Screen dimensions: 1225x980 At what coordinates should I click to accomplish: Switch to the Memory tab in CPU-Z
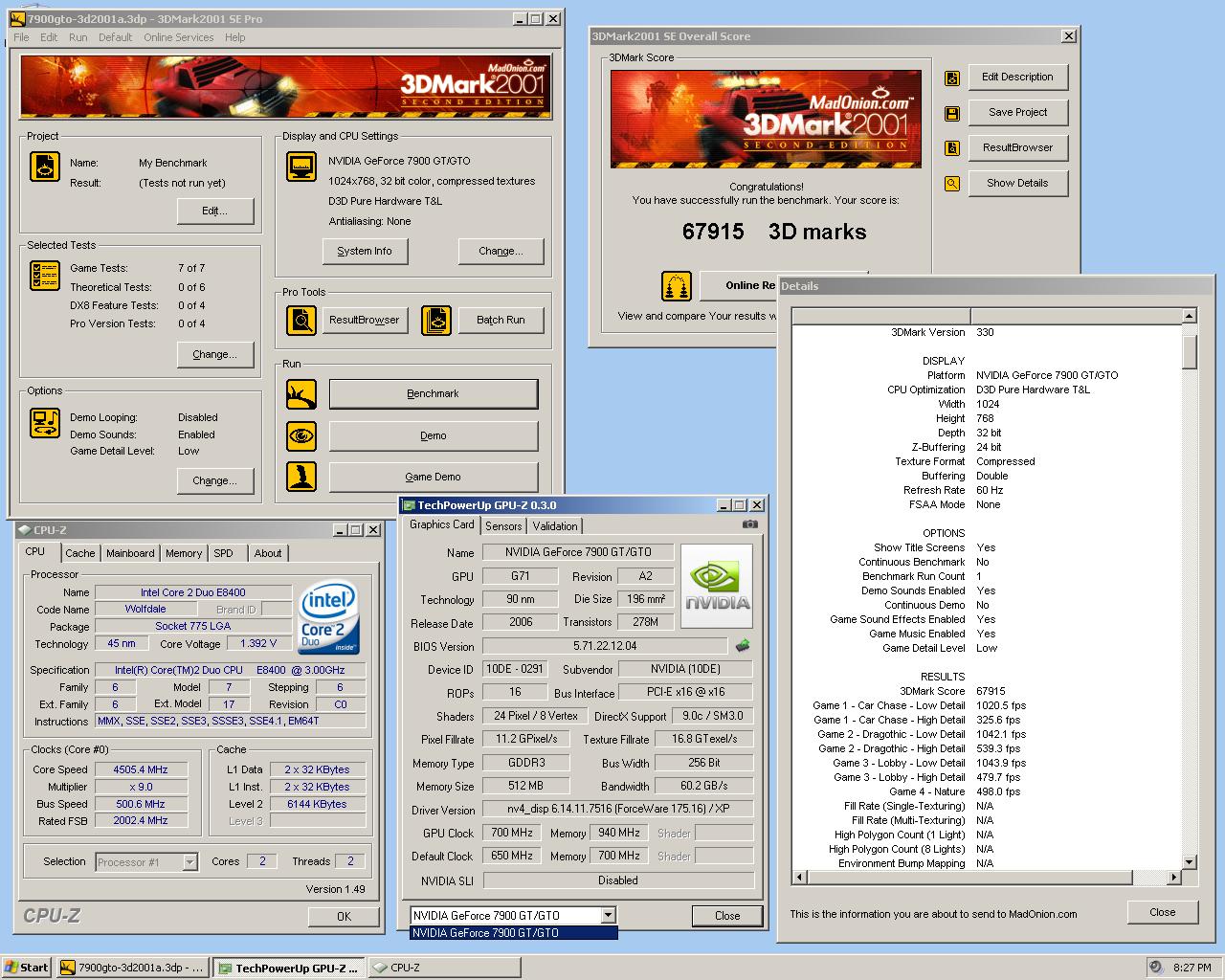(184, 553)
